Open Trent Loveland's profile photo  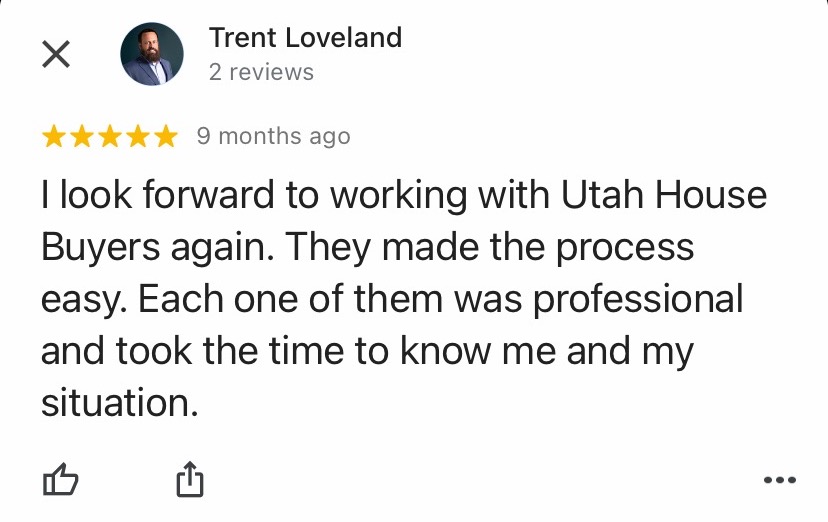tap(152, 54)
